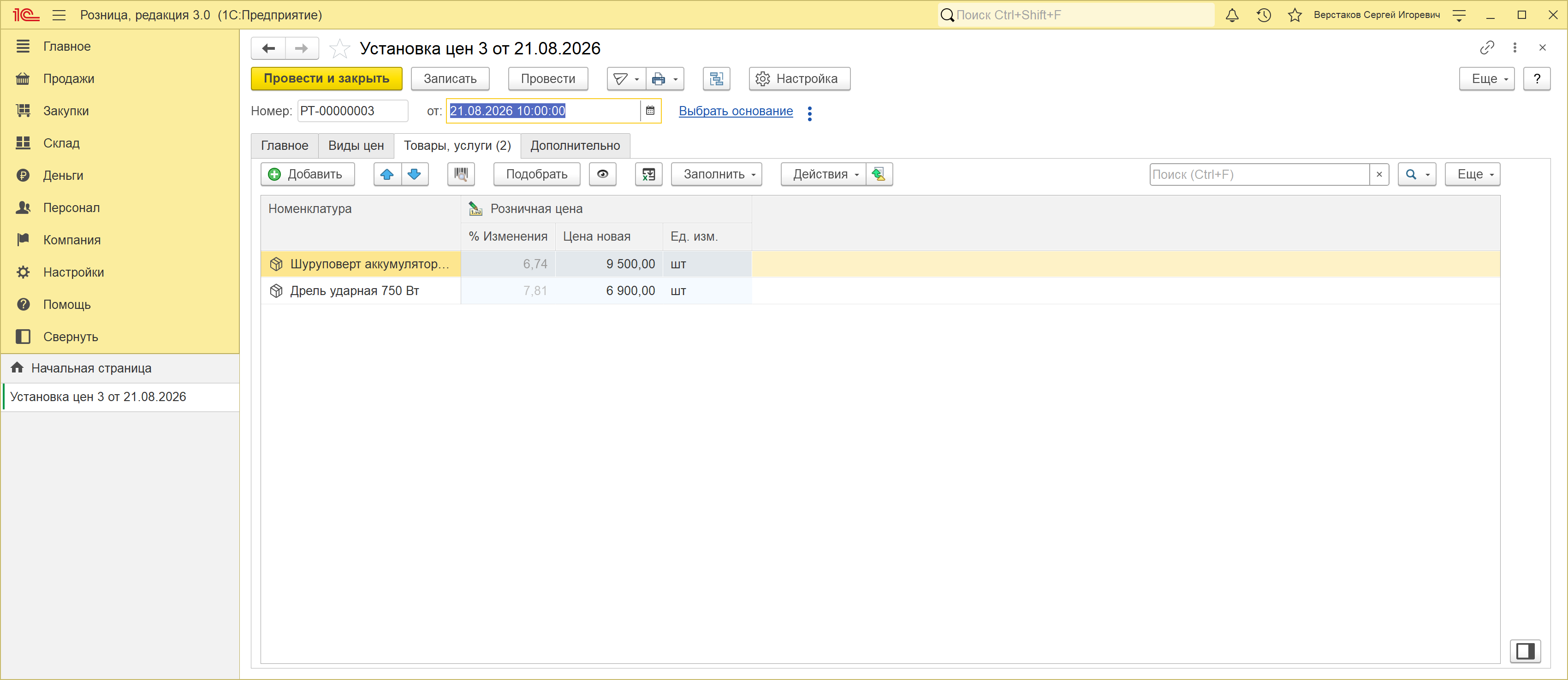Open the functions menu hamburger icon
The height and width of the screenshot is (680, 1568).
tap(59, 15)
